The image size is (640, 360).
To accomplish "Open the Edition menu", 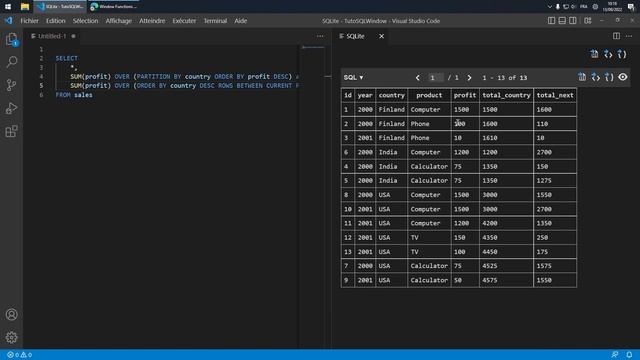I will click(56, 21).
